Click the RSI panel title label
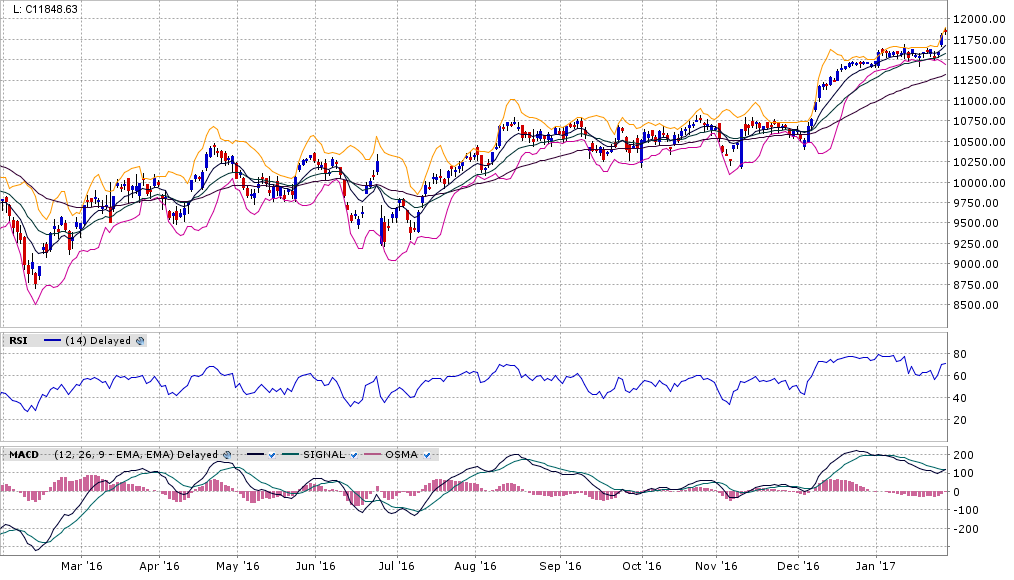 coord(18,341)
